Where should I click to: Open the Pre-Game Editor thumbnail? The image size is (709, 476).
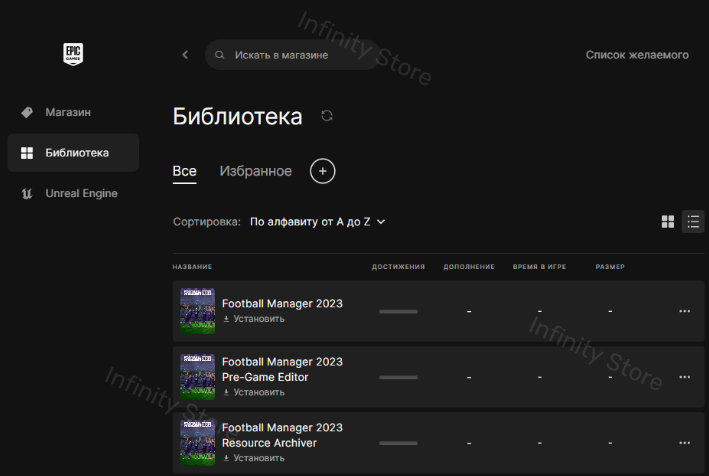198,377
